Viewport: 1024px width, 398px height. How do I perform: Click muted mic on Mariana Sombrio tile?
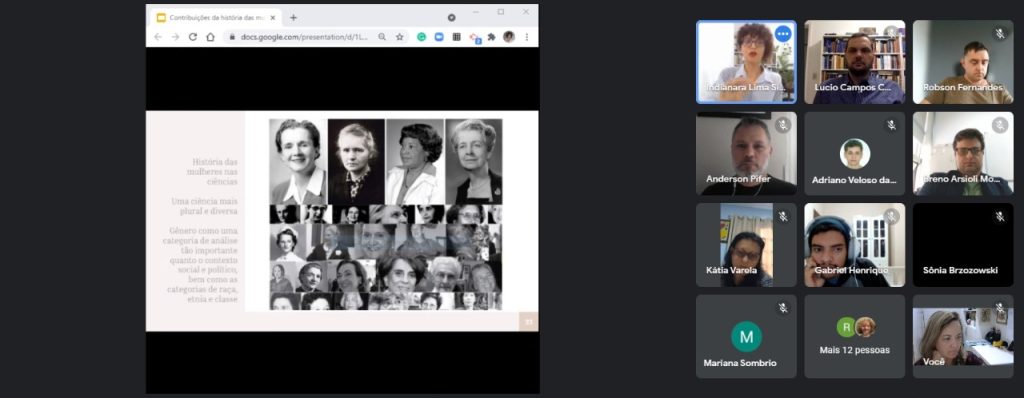pyautogui.click(x=782, y=307)
